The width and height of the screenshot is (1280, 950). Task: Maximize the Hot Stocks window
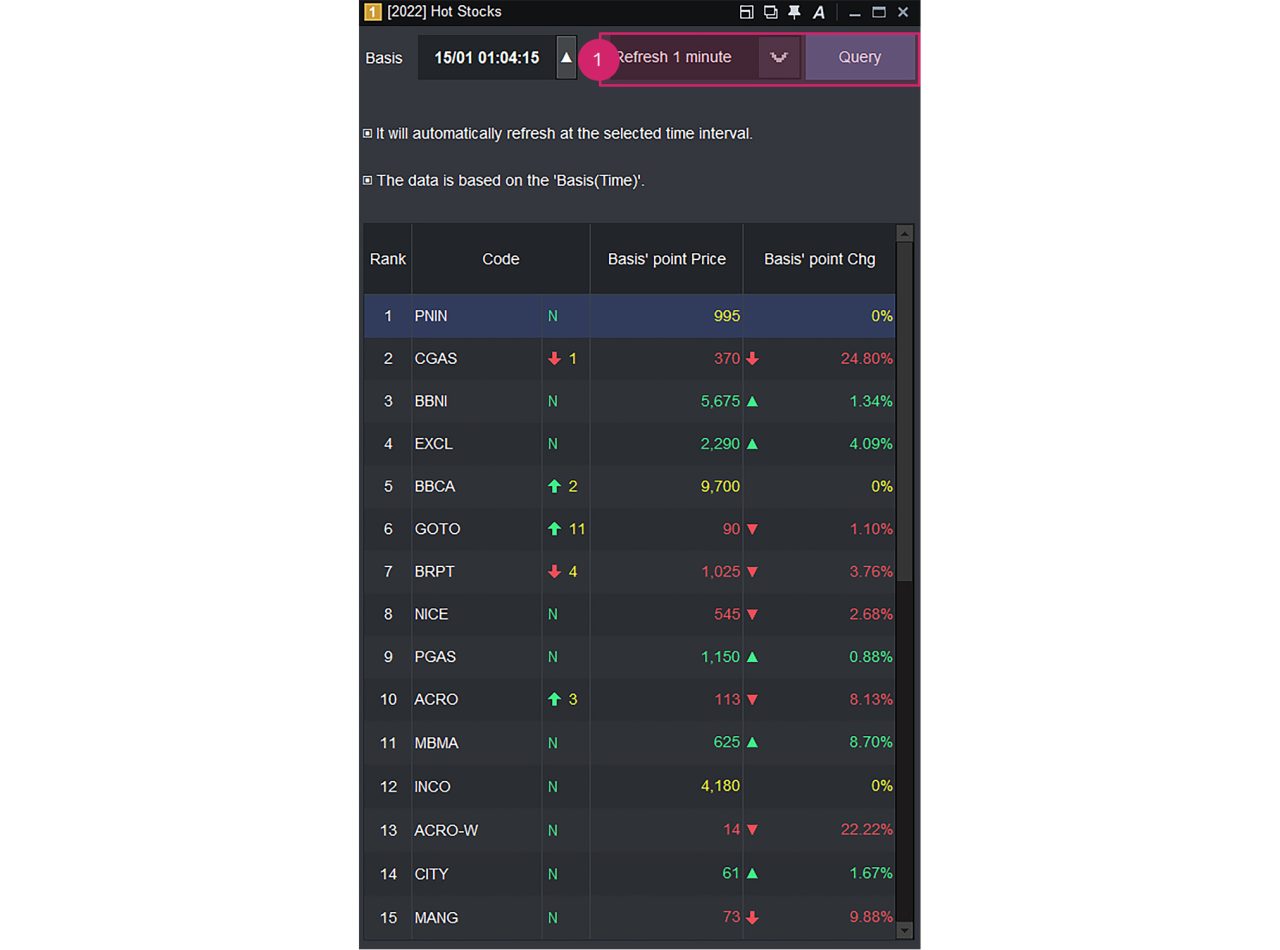pyautogui.click(x=879, y=12)
